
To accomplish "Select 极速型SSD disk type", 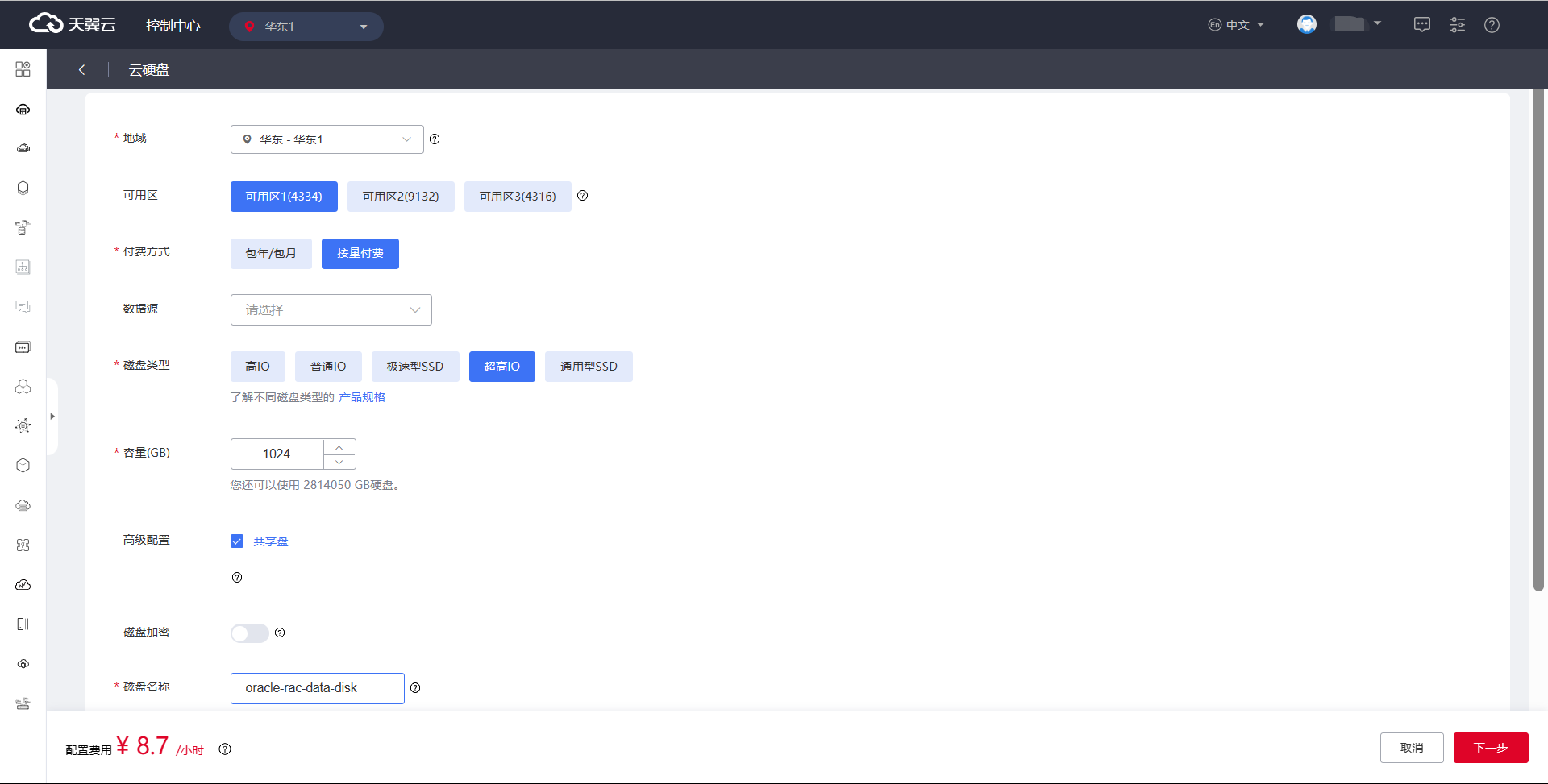I will coord(415,367).
